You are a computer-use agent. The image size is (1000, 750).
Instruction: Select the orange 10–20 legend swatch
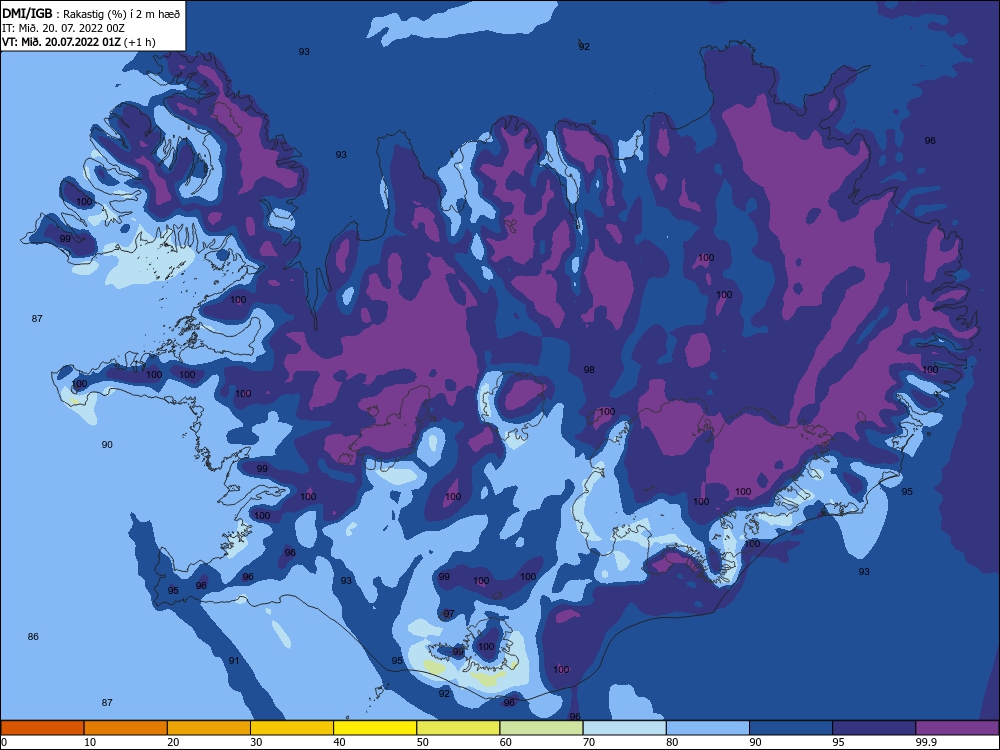pos(126,728)
